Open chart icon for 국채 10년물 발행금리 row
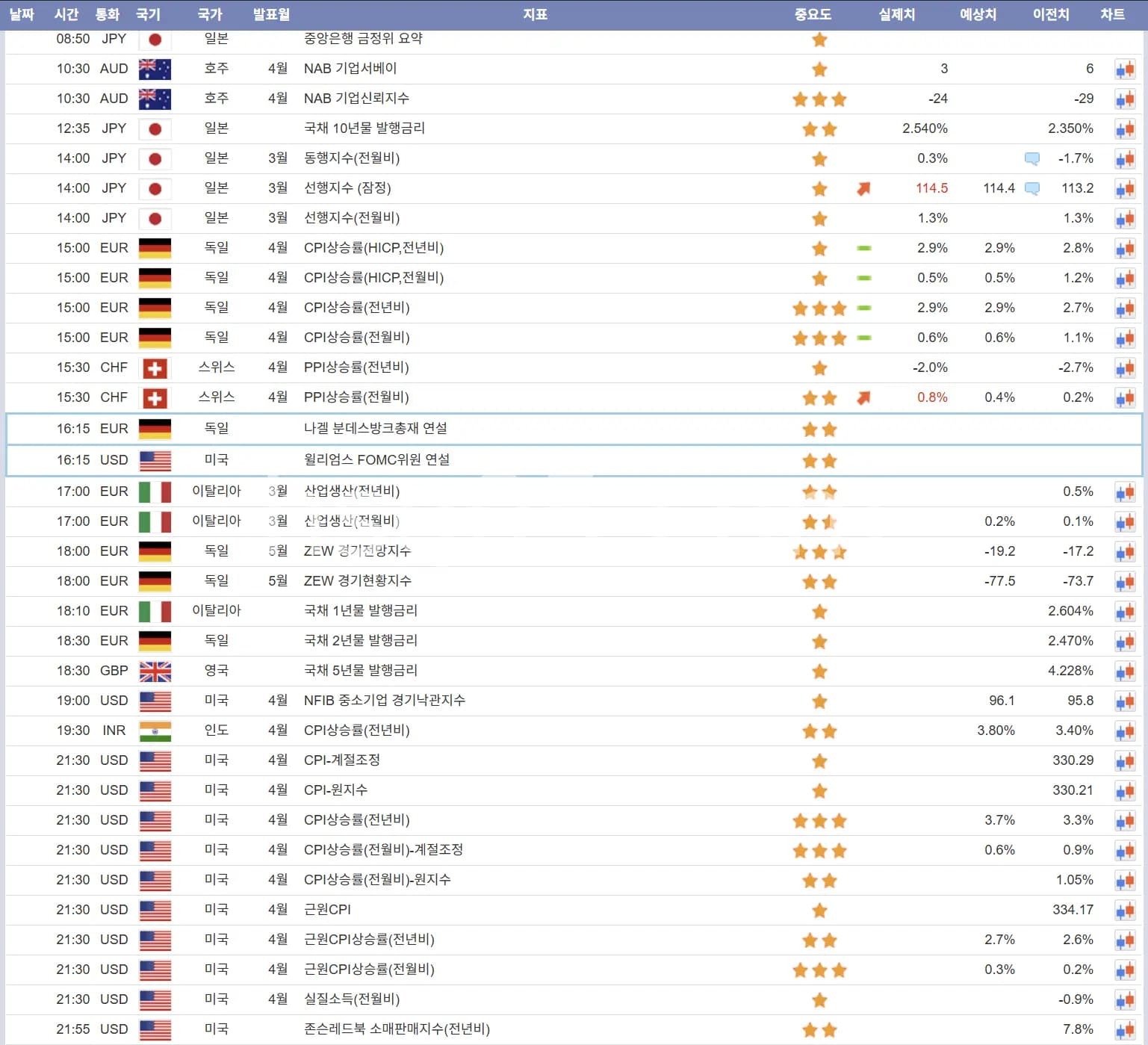The image size is (1148, 1045). (1125, 129)
